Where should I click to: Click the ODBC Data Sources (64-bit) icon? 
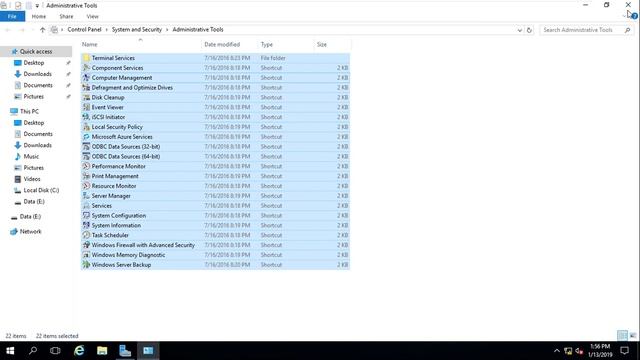[x=86, y=156]
